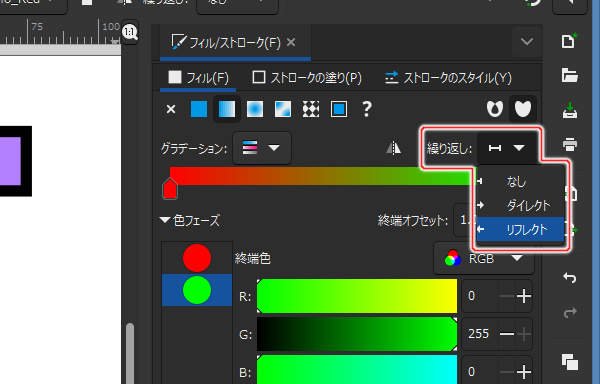Select linear gradient fill icon
The width and height of the screenshot is (600, 384).
click(x=227, y=109)
